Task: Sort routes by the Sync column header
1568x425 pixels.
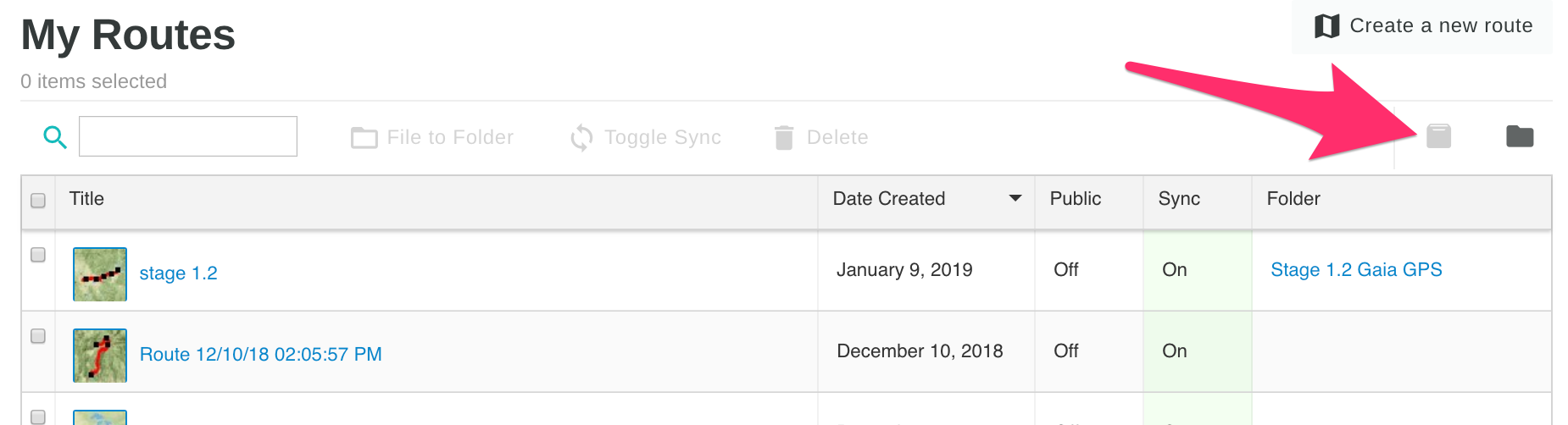Action: (x=1179, y=199)
